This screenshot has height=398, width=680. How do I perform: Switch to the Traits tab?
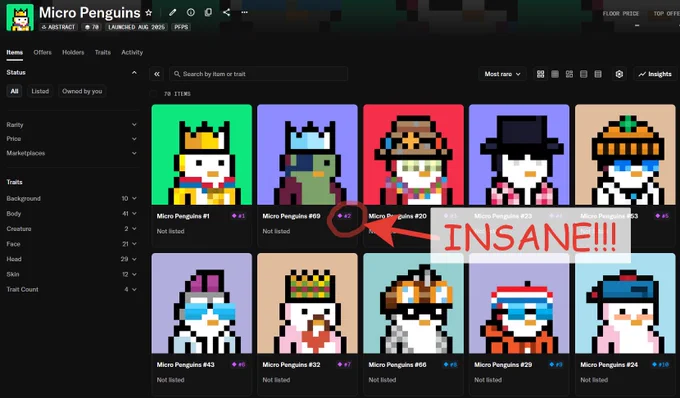[103, 52]
